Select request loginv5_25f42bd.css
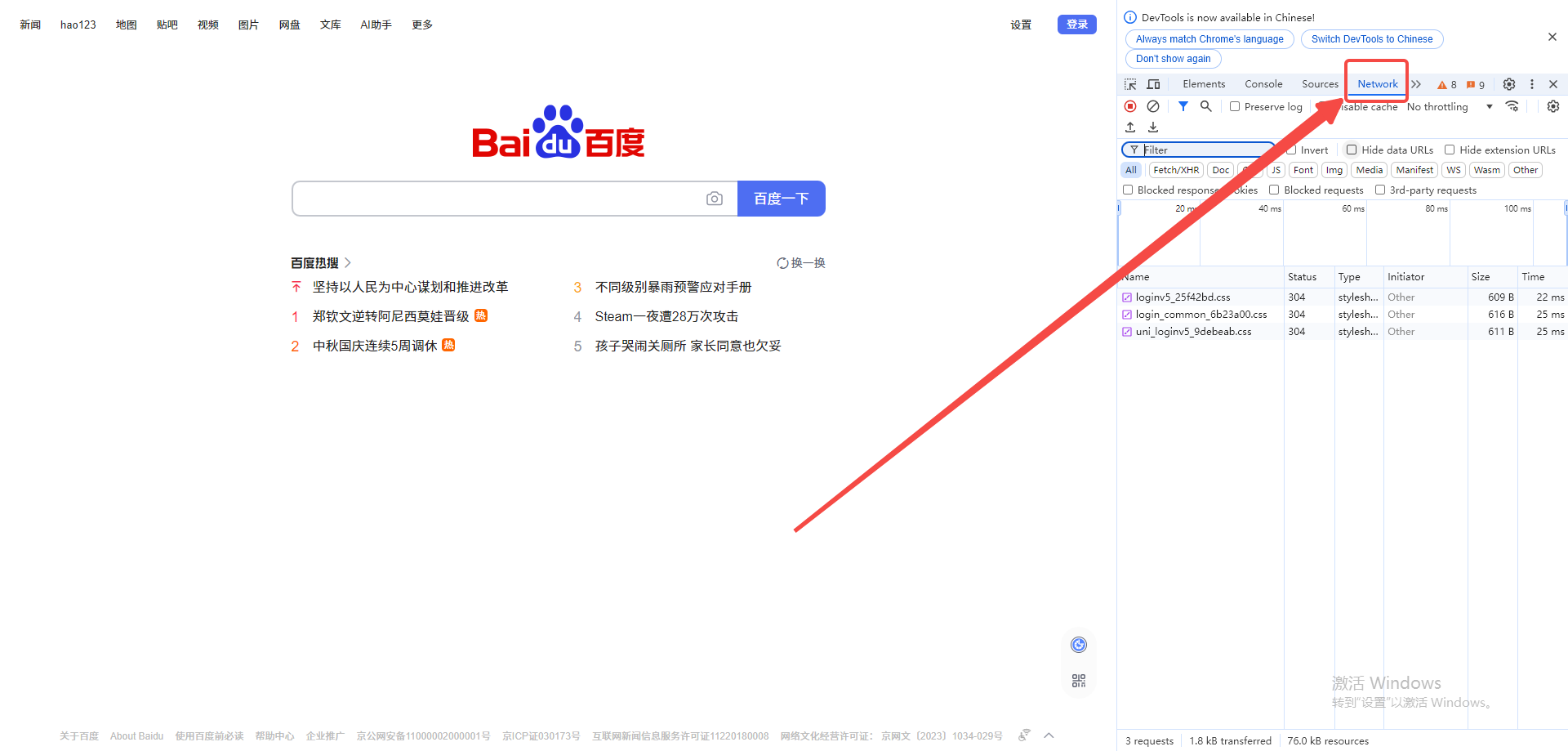Viewport: 1568px width, 751px height. [x=1183, y=297]
